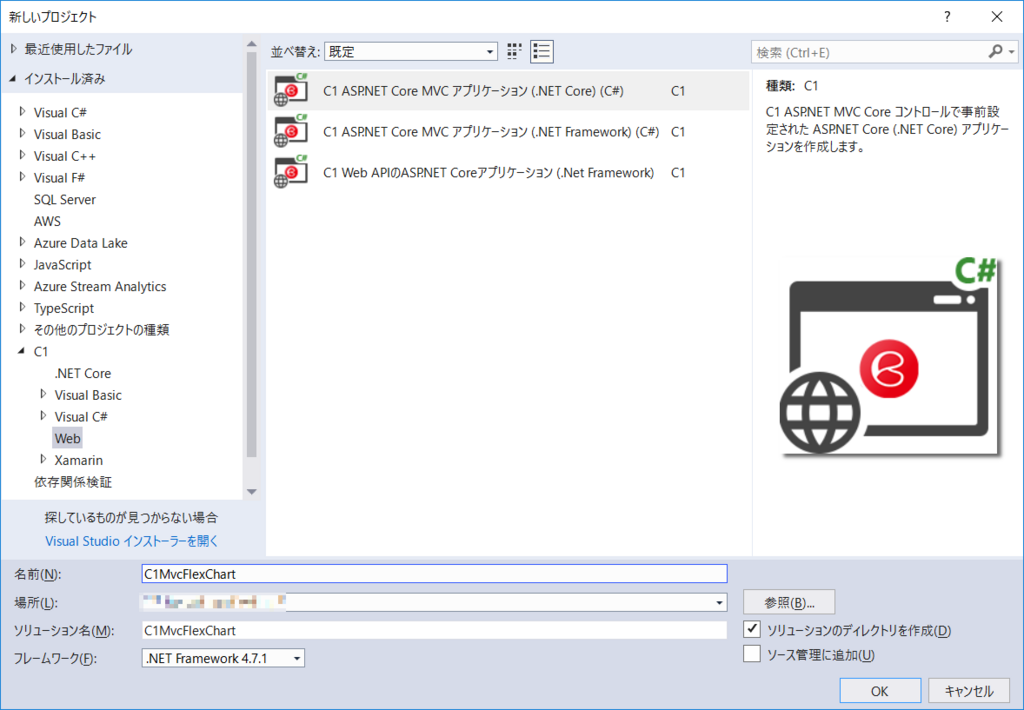1024x710 pixels.
Task: Expand the Azure Data Lake node
Action: click(x=23, y=242)
